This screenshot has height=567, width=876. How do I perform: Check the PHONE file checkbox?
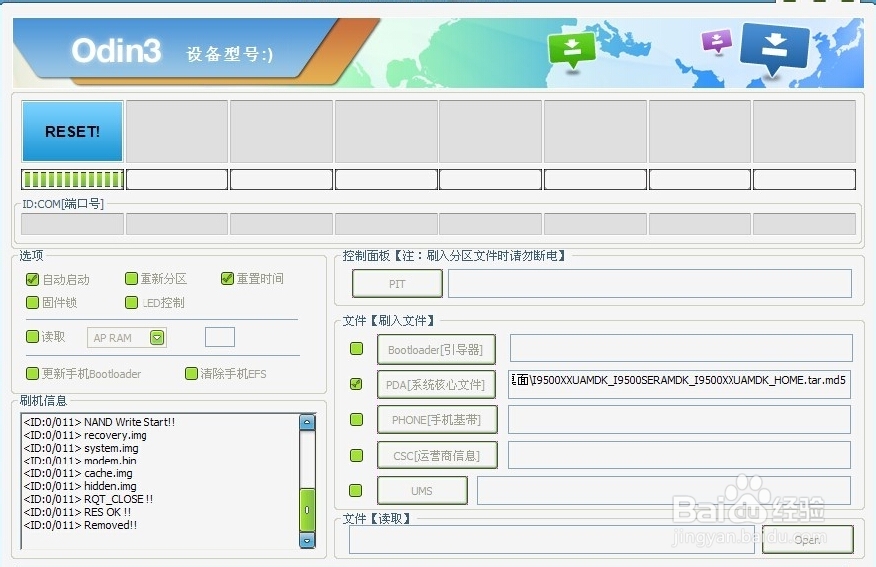[x=356, y=419]
